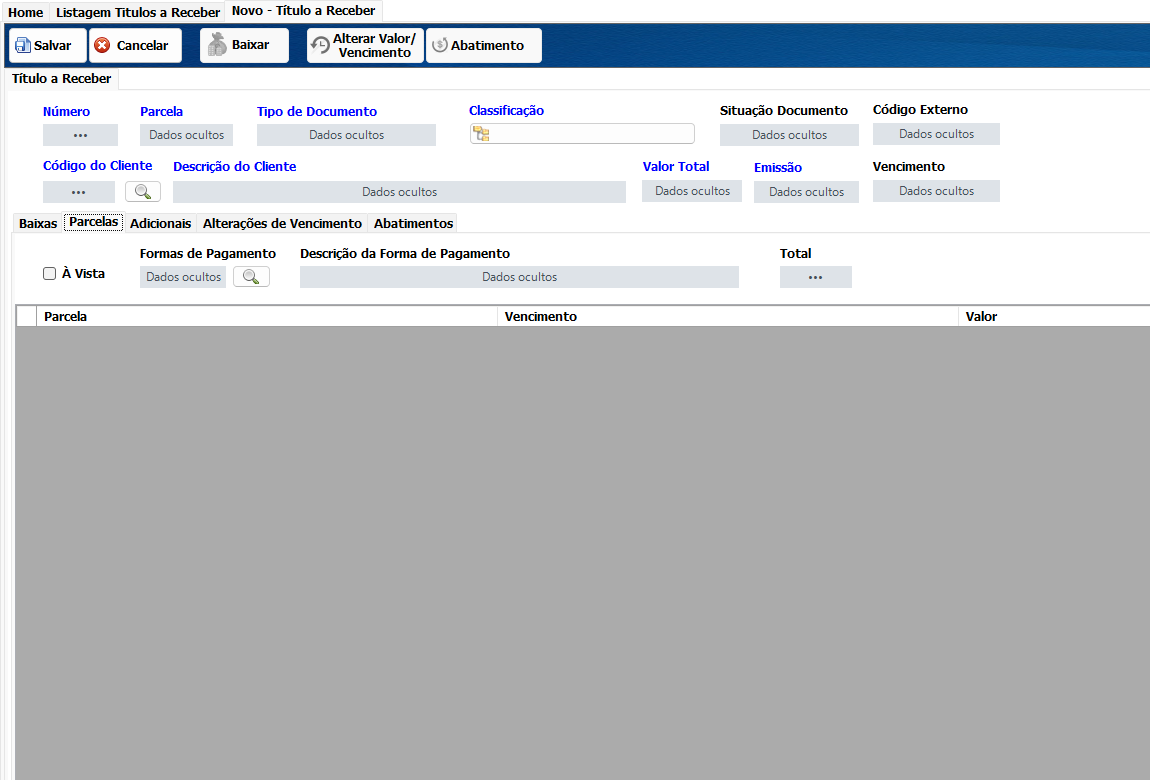Select the Novo - Título a Receber tab
This screenshot has width=1150, height=780.
click(x=304, y=11)
